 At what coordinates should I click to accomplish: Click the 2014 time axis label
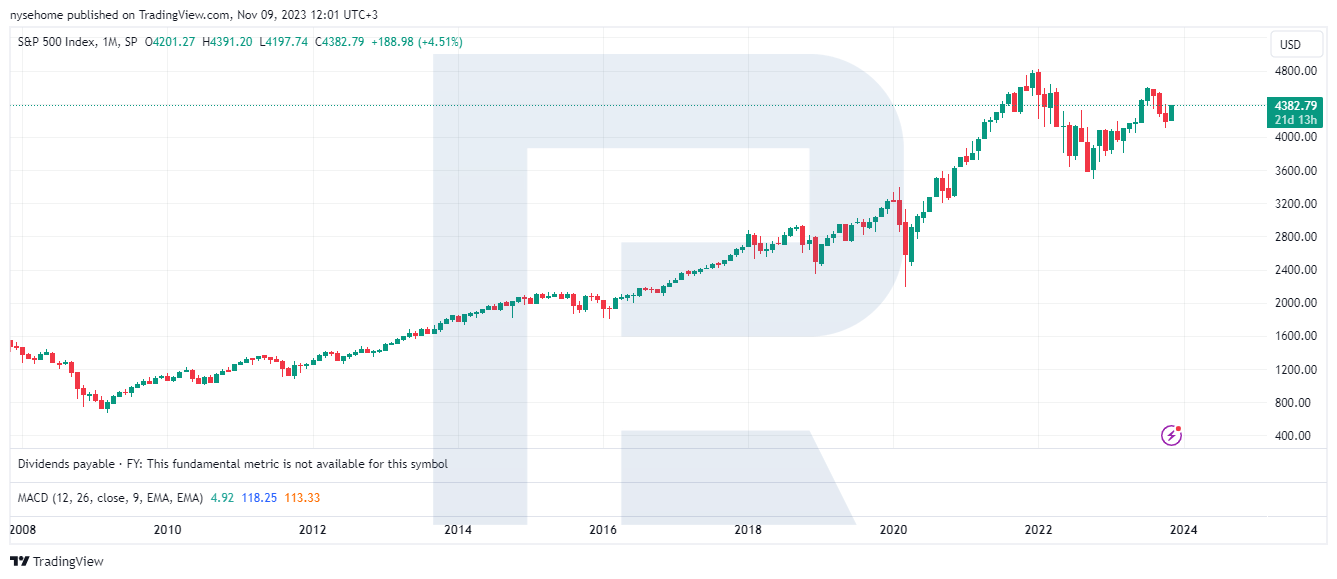click(458, 530)
